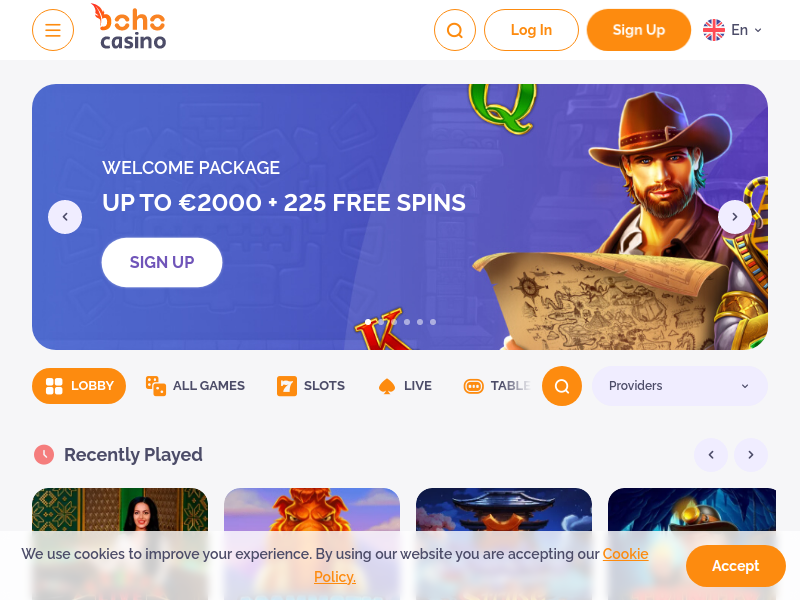
Task: Expand the Providers dropdown
Action: point(680,386)
